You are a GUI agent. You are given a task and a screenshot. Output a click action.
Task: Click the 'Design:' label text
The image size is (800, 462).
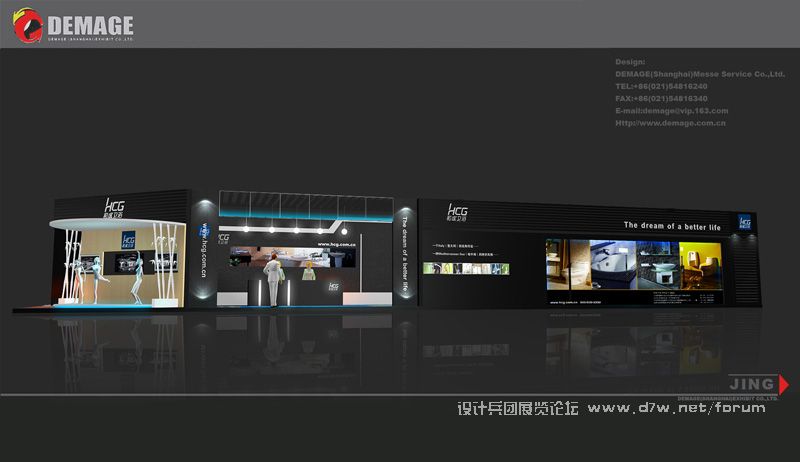[x=630, y=62]
